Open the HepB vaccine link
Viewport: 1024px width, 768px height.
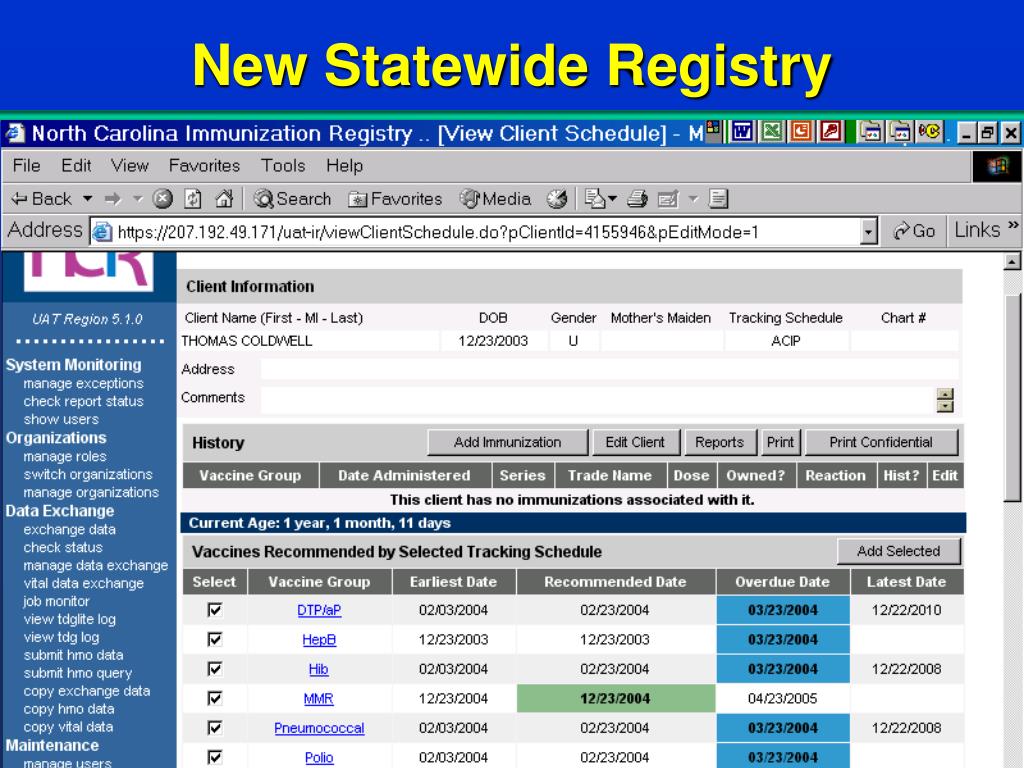[319, 639]
